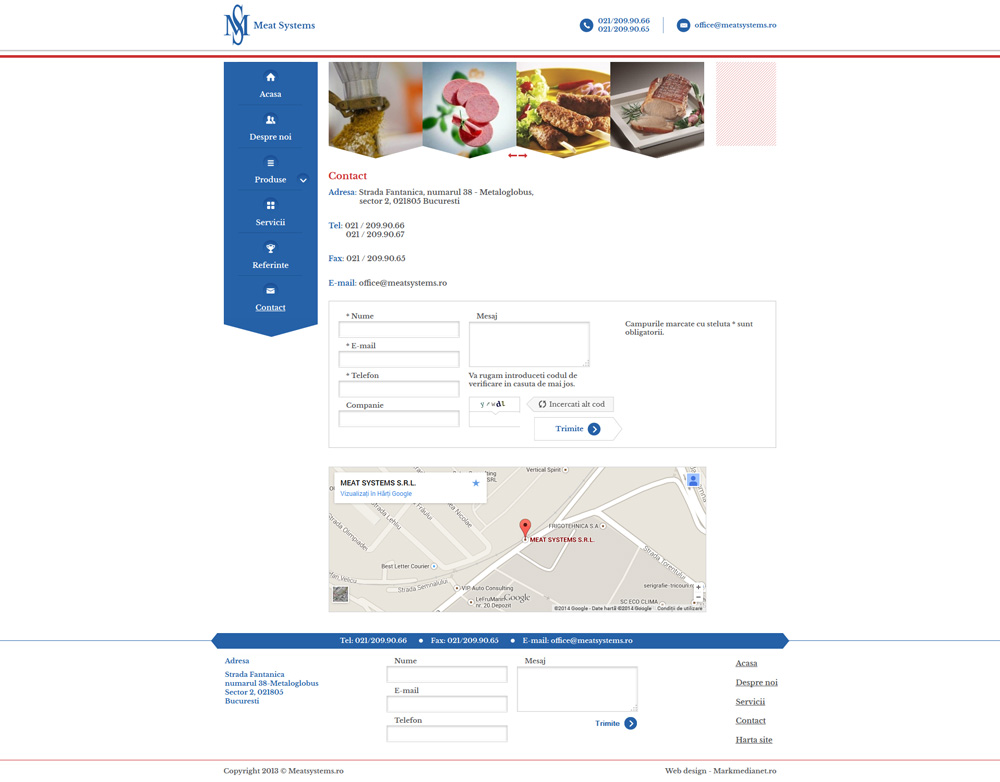Open the Produse menu item
This screenshot has width=1000, height=782.
tap(270, 179)
